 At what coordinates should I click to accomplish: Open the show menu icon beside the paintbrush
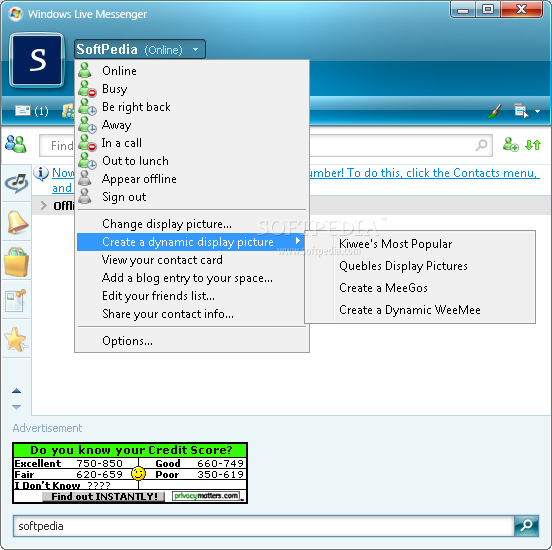pos(521,111)
